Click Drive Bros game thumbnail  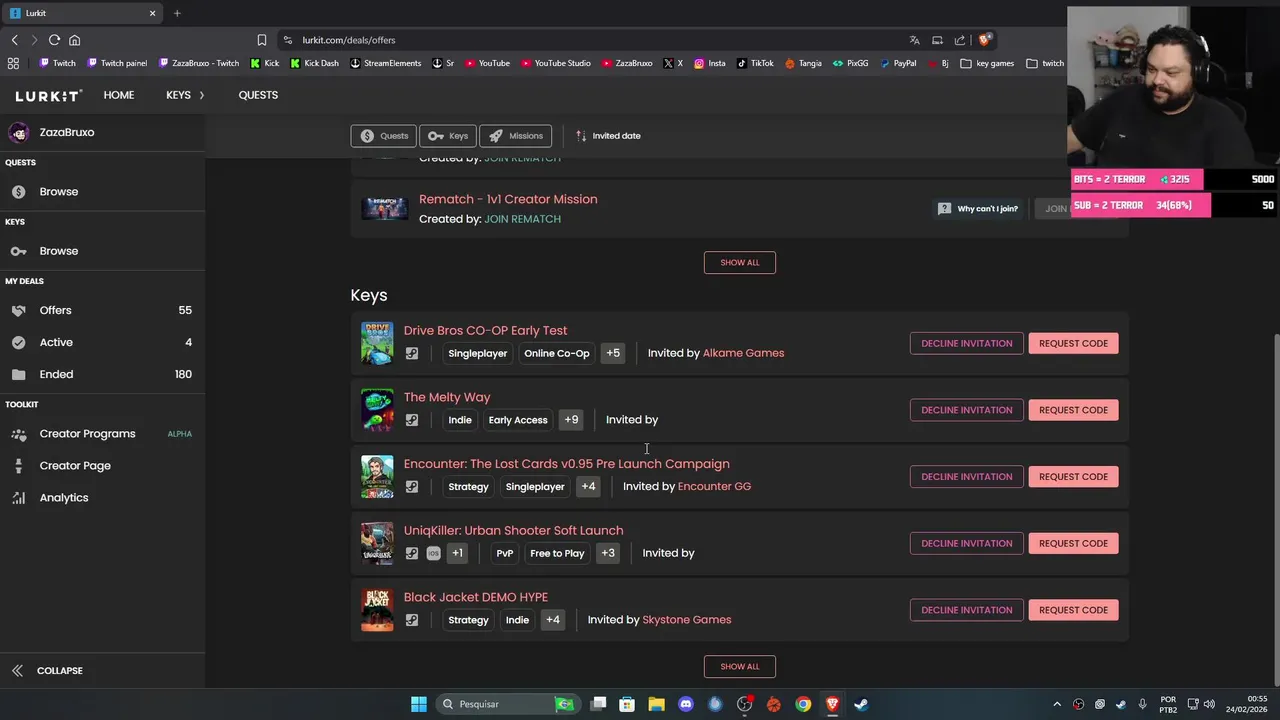pyautogui.click(x=377, y=343)
